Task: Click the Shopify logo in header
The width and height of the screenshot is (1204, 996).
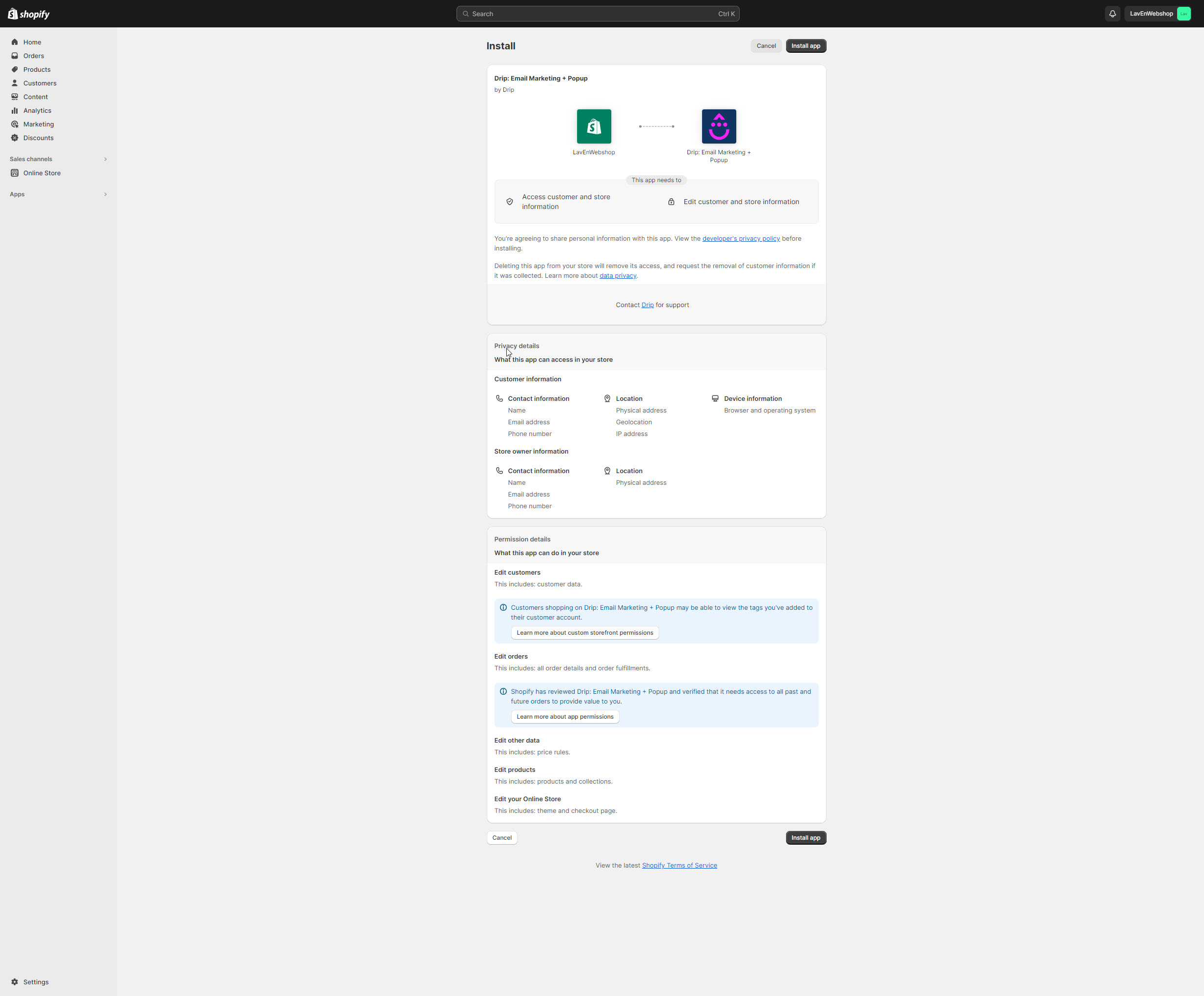Action: tap(29, 14)
